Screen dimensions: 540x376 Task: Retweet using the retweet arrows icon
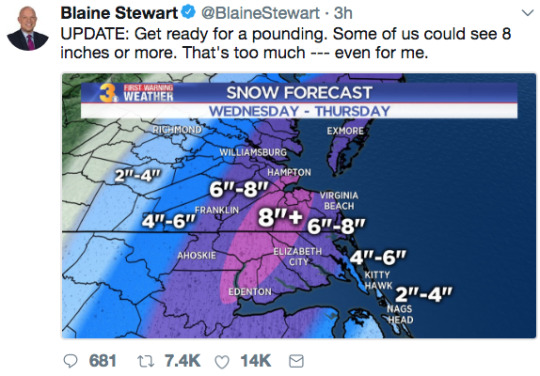146,361
